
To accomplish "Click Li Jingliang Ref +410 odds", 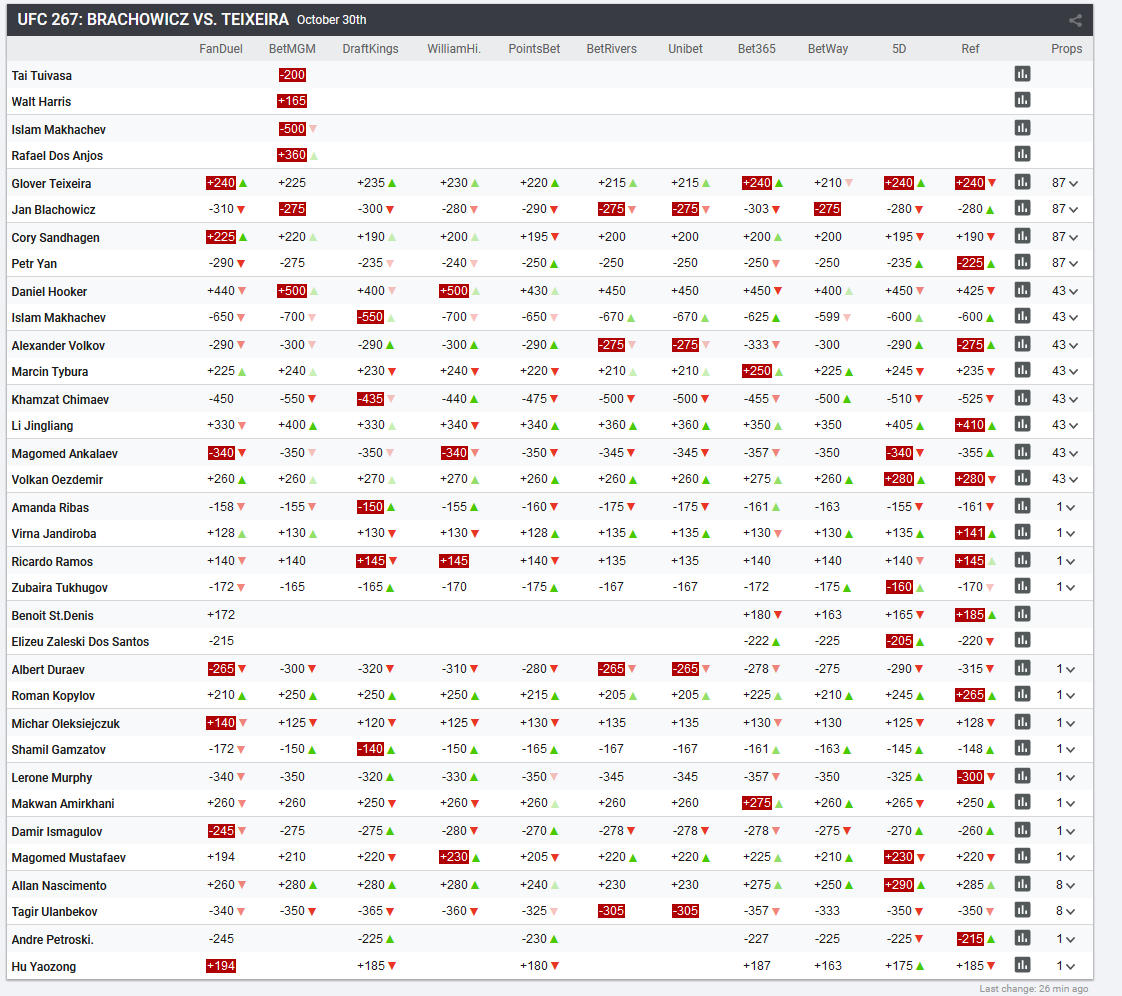I will (x=970, y=425).
